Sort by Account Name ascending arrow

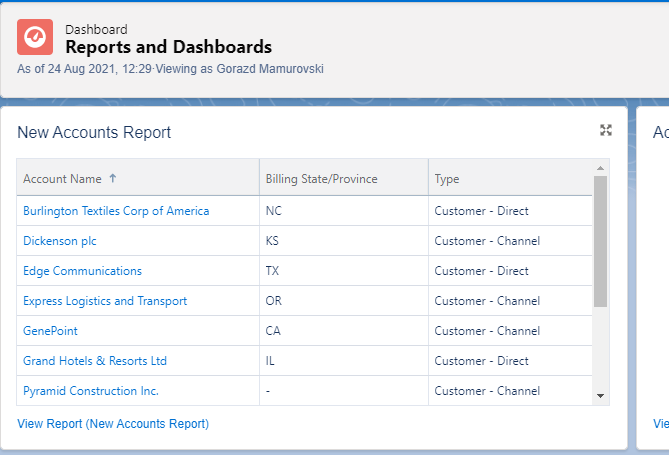(x=113, y=179)
